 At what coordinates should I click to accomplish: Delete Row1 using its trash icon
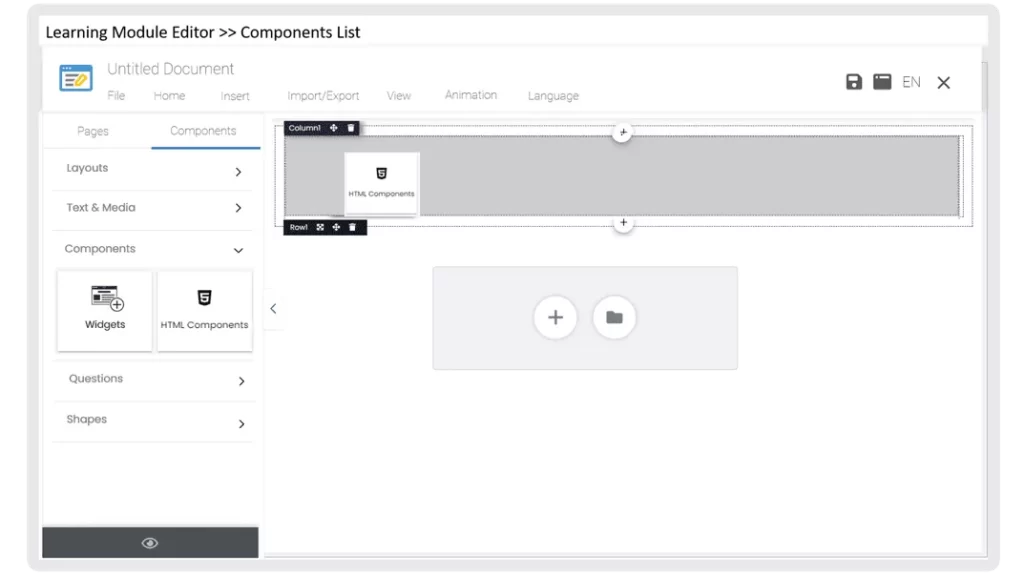[x=353, y=227]
